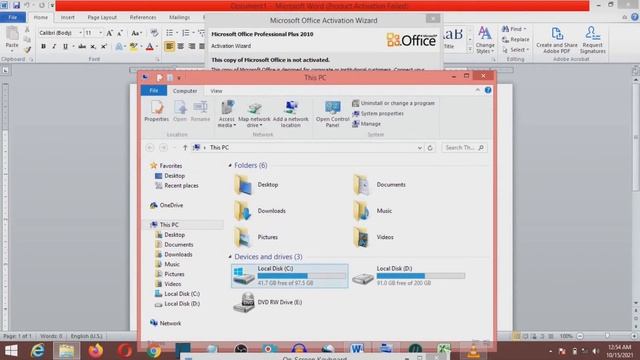
Task: Click Create and Share Adobe PDF
Action: (557, 40)
